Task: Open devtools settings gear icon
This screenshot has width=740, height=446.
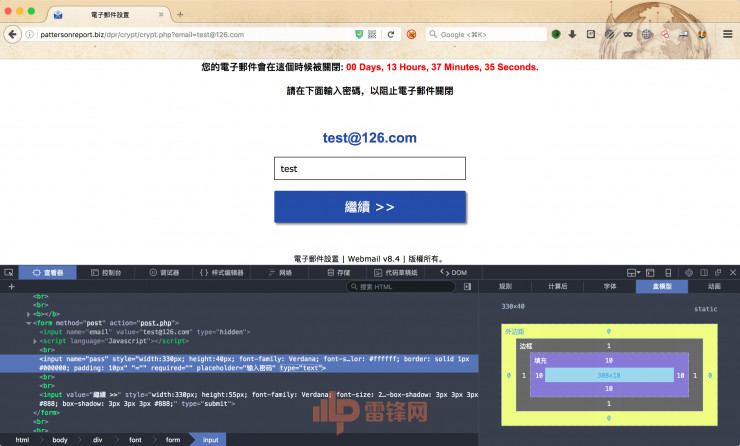Action: (689, 273)
